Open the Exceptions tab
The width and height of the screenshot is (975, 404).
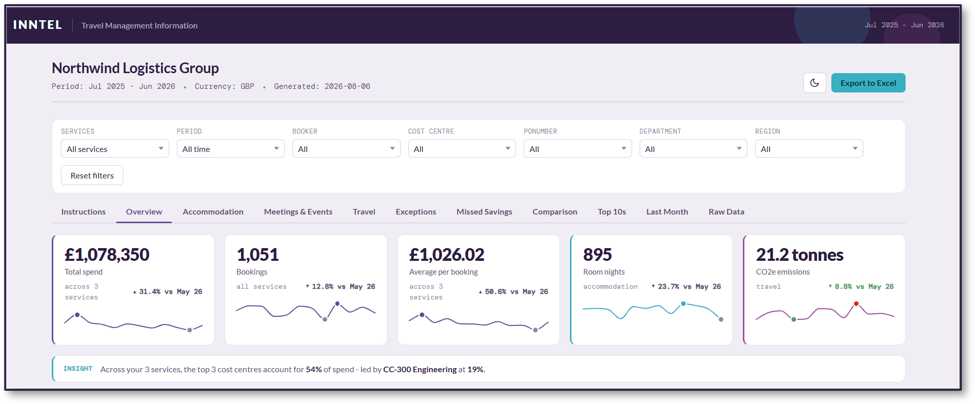coord(416,212)
